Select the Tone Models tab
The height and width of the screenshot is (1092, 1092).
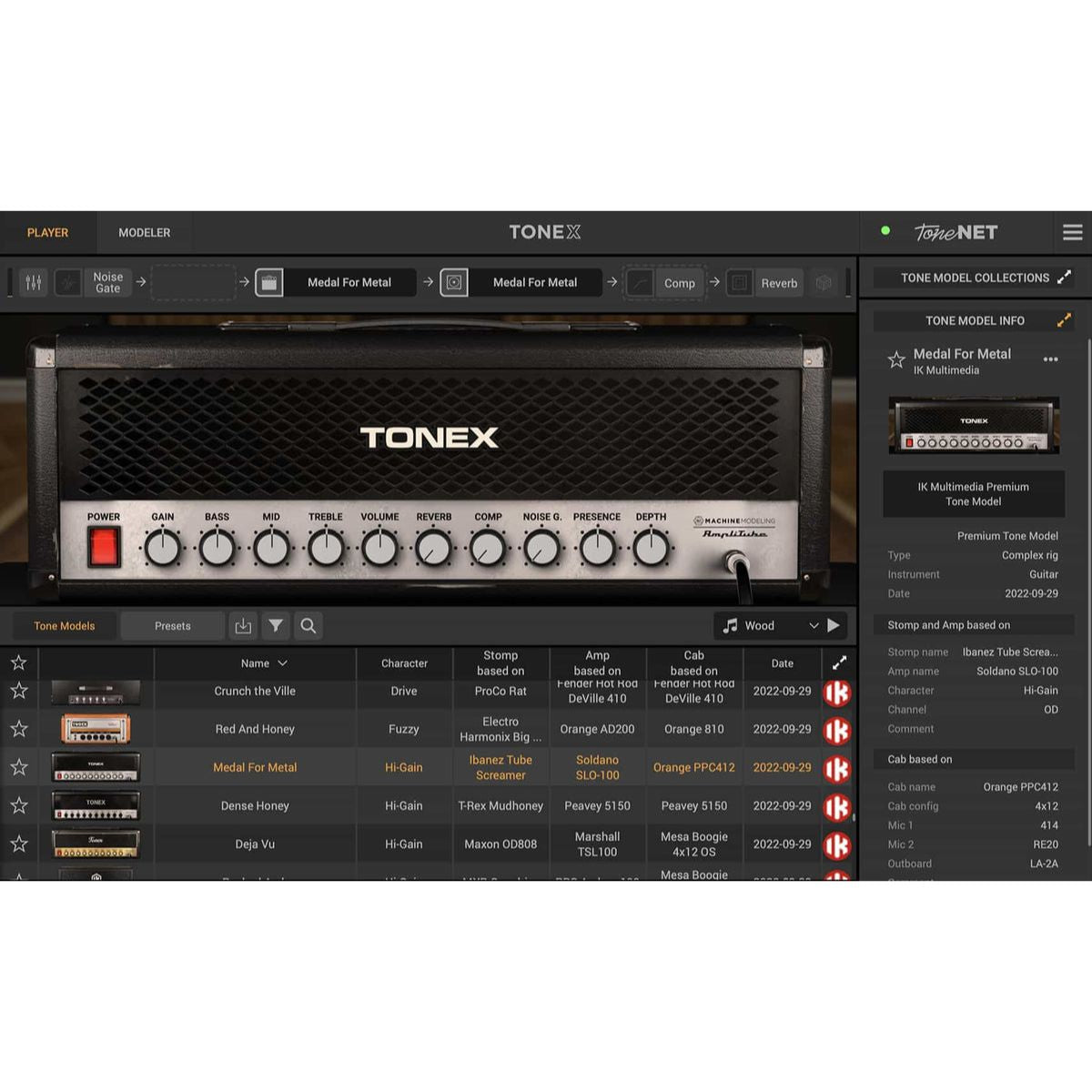(x=65, y=626)
